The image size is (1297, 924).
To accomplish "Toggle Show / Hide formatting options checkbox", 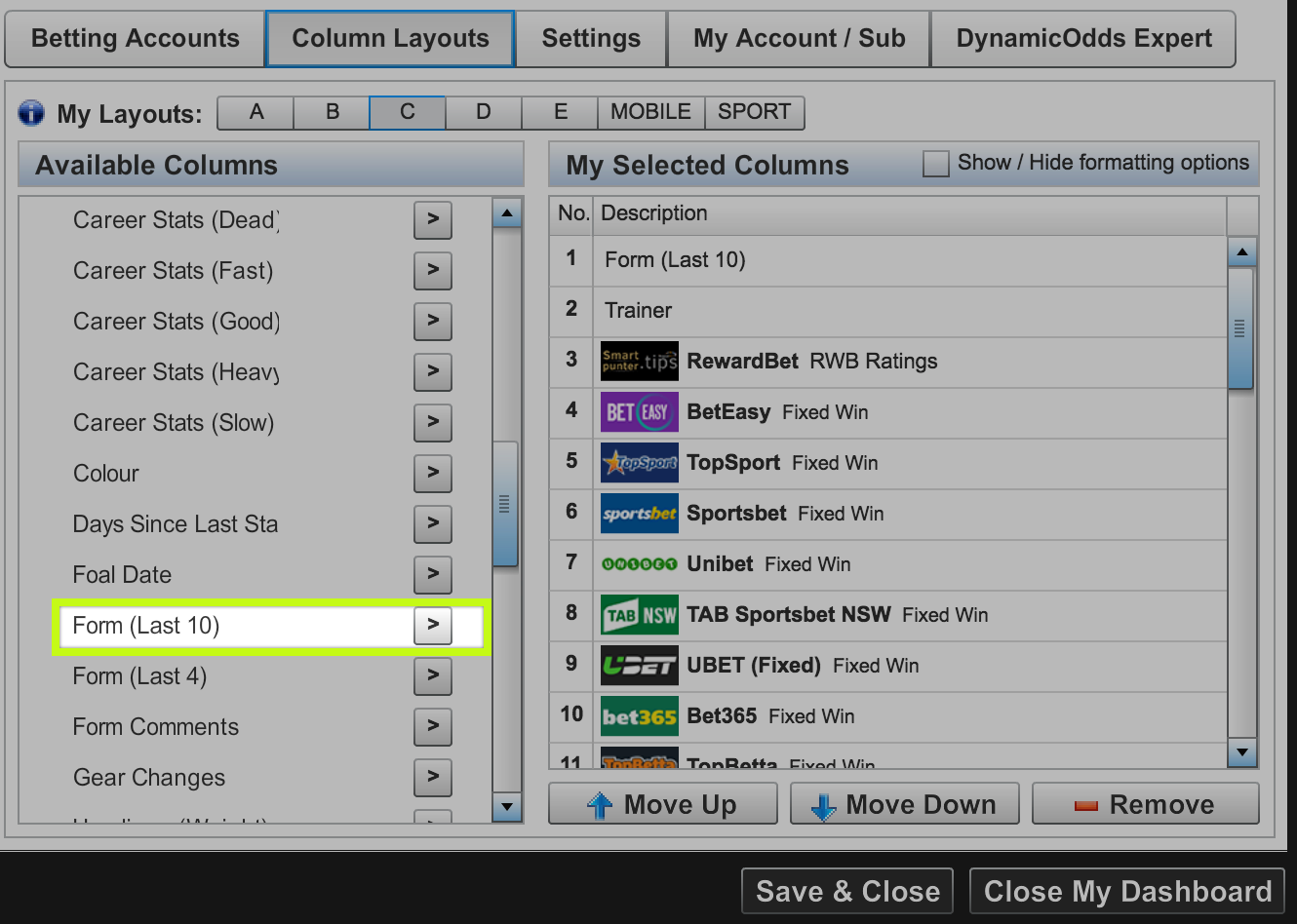I will point(936,164).
